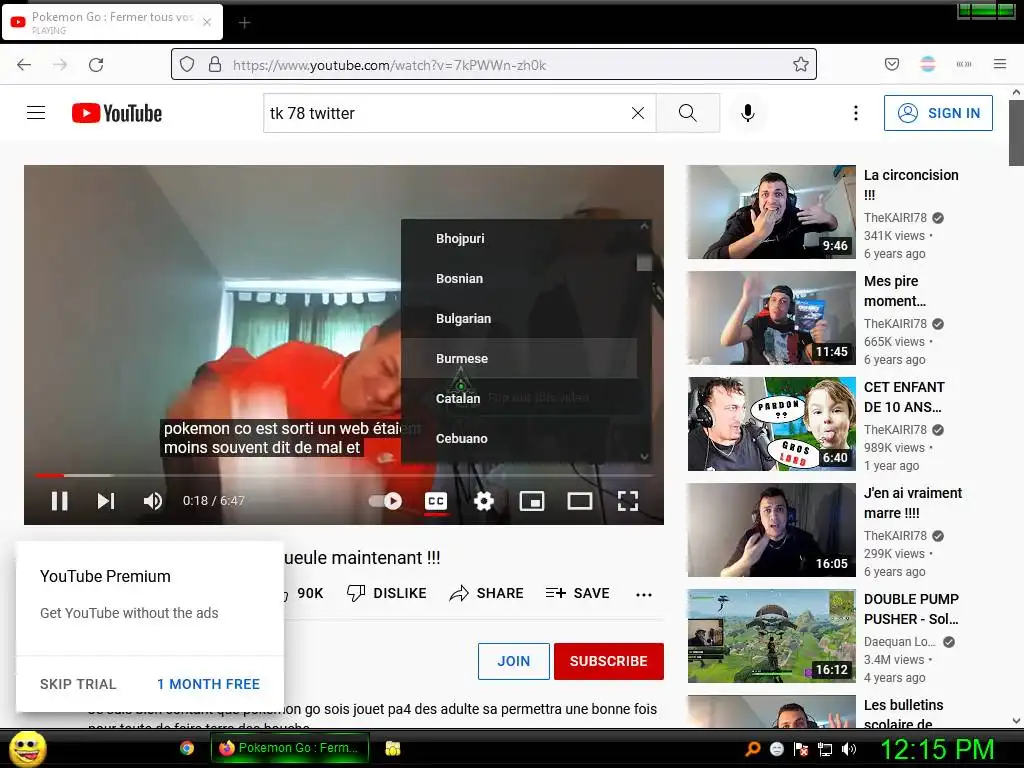Turn off closed captions with CC button
Viewport: 1024px width, 768px height.
436,501
